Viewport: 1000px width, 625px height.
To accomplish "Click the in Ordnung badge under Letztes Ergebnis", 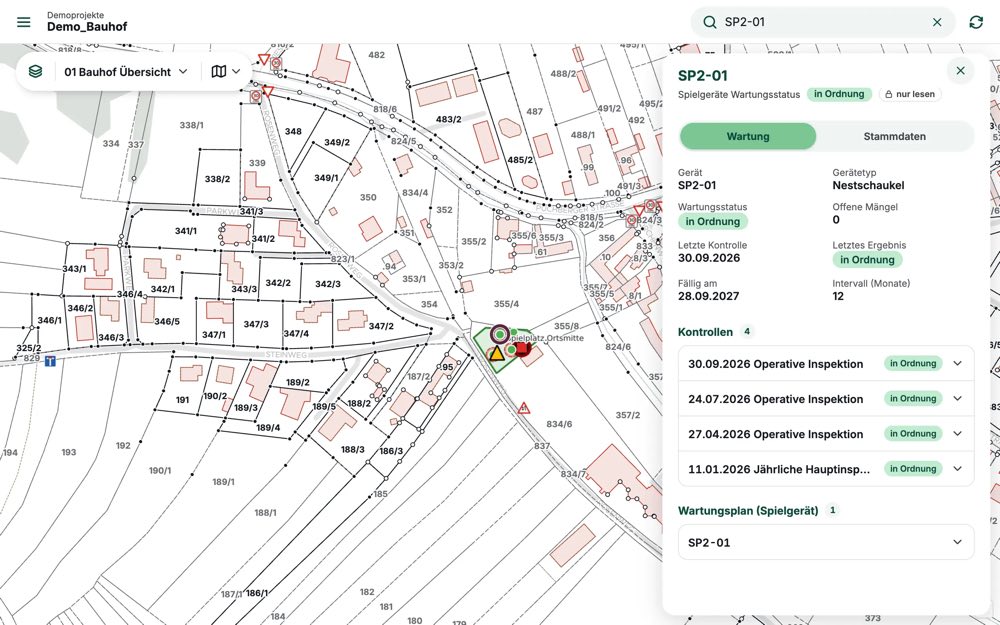I will point(867,260).
